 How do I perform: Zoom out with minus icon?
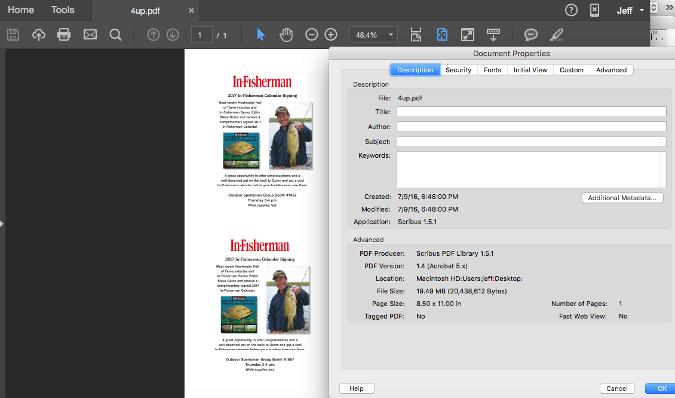click(x=311, y=34)
